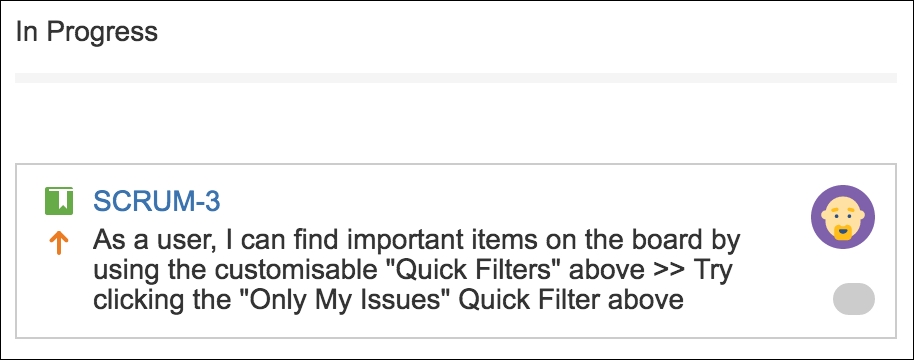Select the In Progress column header
Image resolution: width=914 pixels, height=360 pixels.
click(86, 31)
